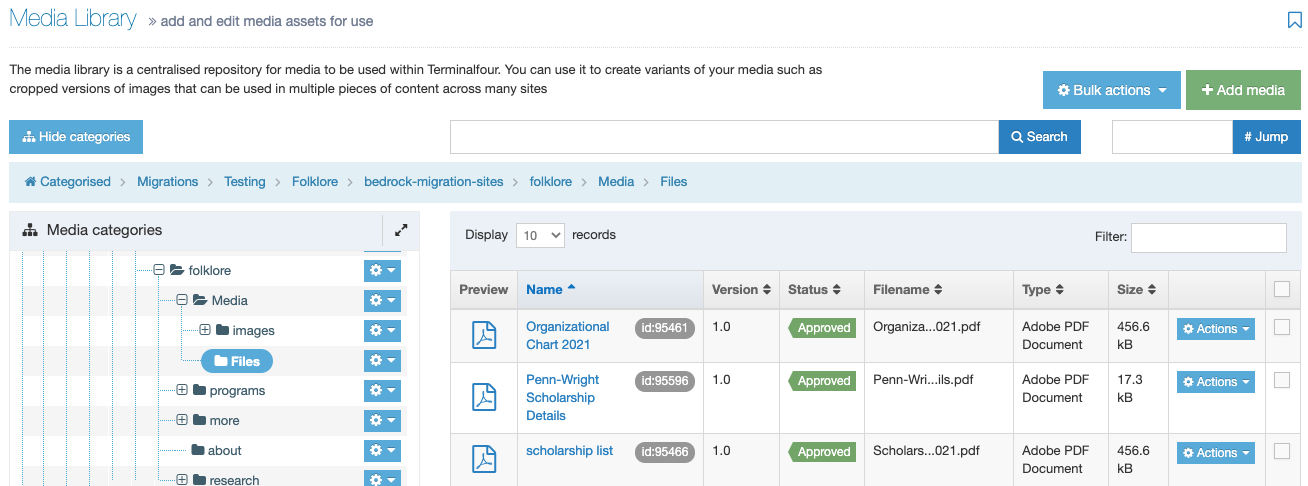Open gear menu for folklore category
1308x486 pixels.
coord(382,270)
